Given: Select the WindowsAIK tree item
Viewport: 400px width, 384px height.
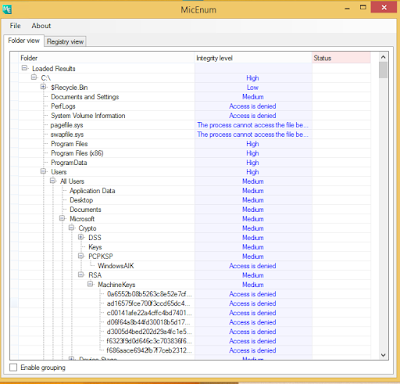Looking at the screenshot, I should (x=116, y=266).
